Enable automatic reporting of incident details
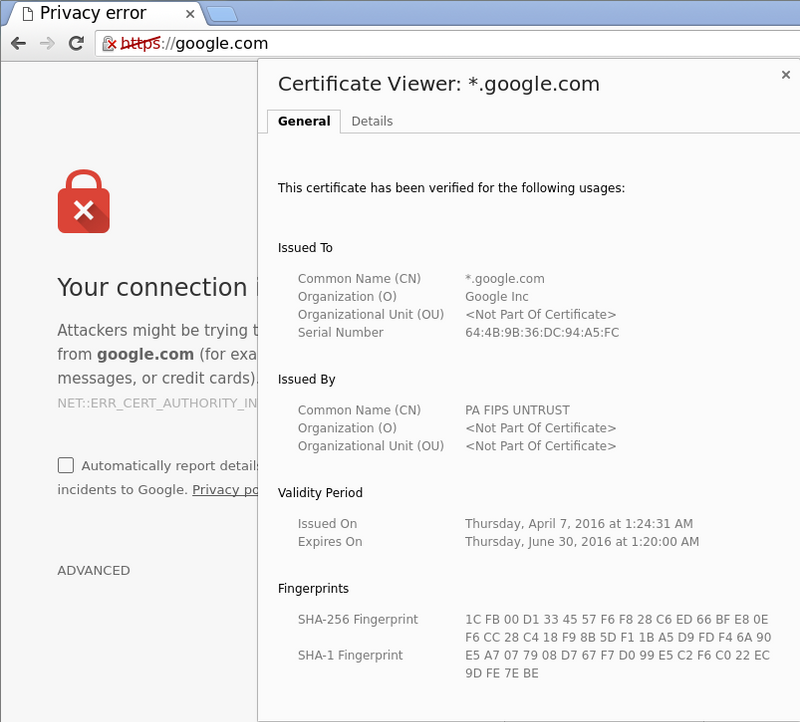The width and height of the screenshot is (800, 722). click(x=66, y=465)
